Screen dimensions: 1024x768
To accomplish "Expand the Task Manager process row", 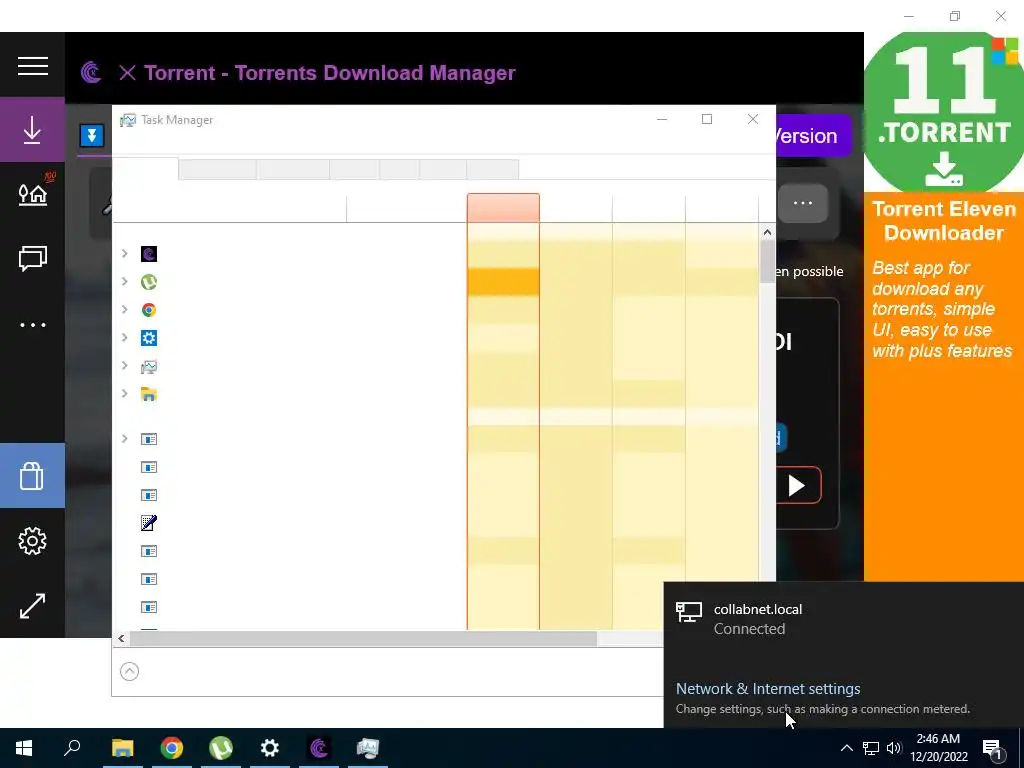I will pyautogui.click(x=124, y=366).
